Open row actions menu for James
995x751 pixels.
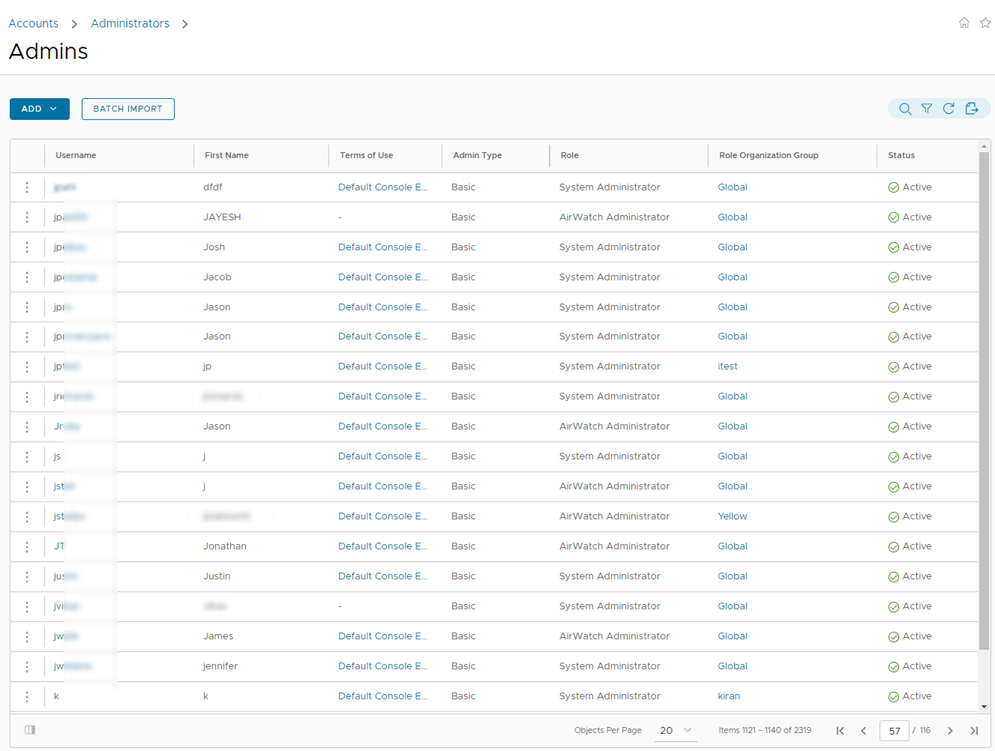(x=27, y=636)
